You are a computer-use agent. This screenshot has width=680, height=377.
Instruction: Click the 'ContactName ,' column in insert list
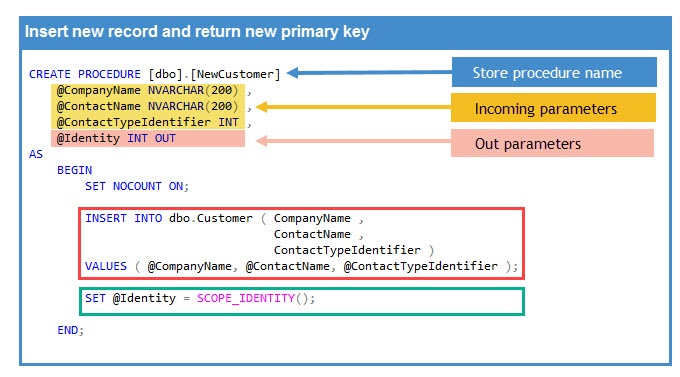319,234
